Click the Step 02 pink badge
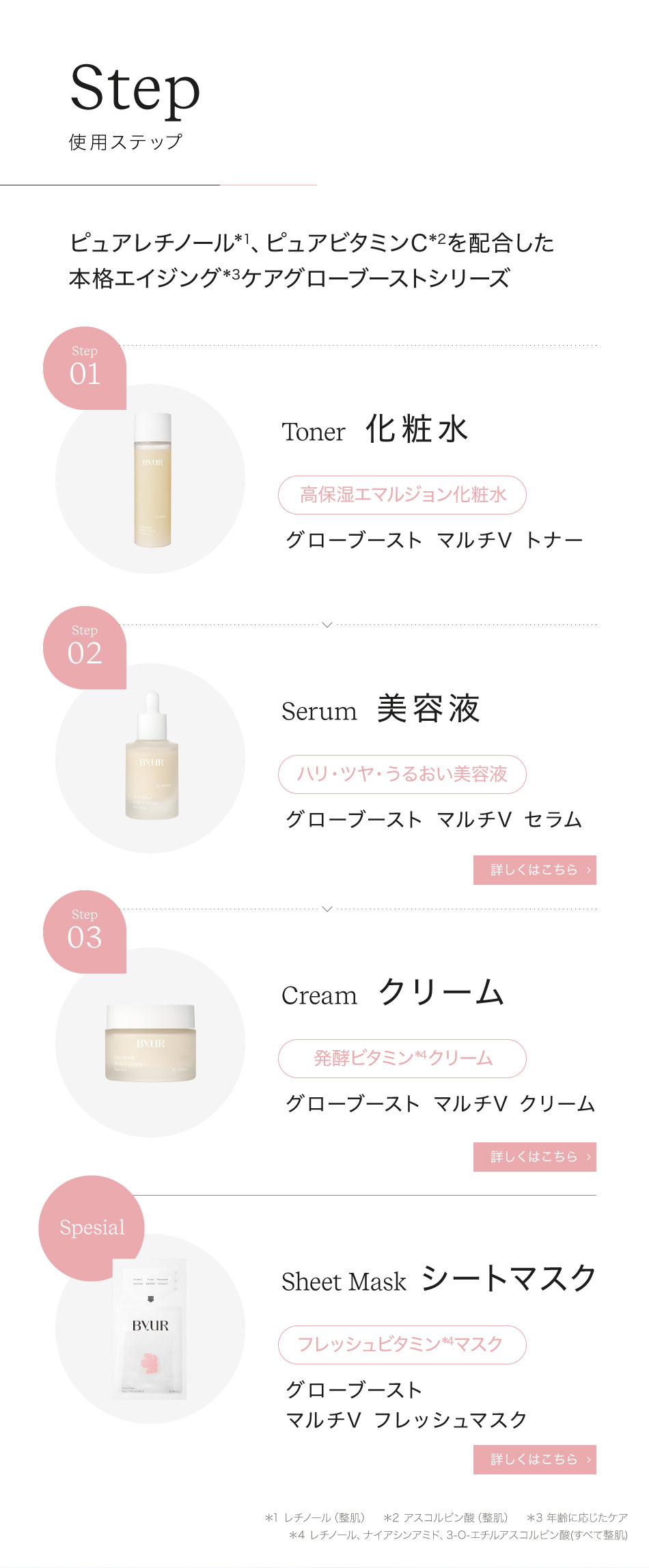Image resolution: width=649 pixels, height=1568 pixels. tap(85, 648)
